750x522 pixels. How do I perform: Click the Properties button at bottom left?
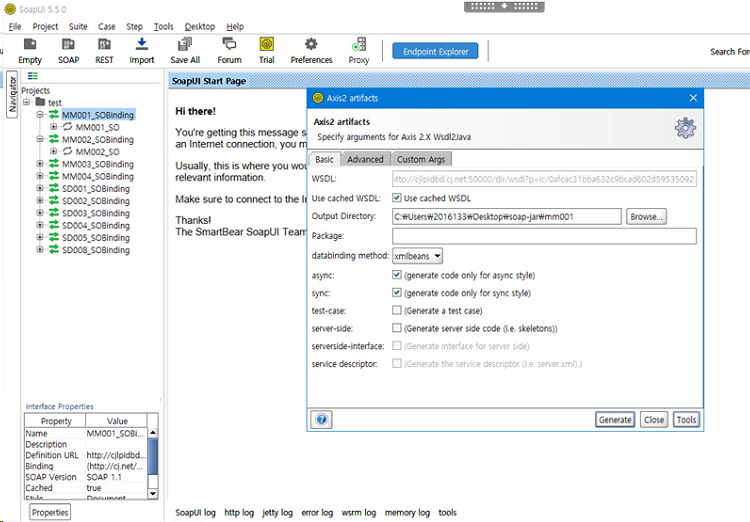pyautogui.click(x=50, y=512)
